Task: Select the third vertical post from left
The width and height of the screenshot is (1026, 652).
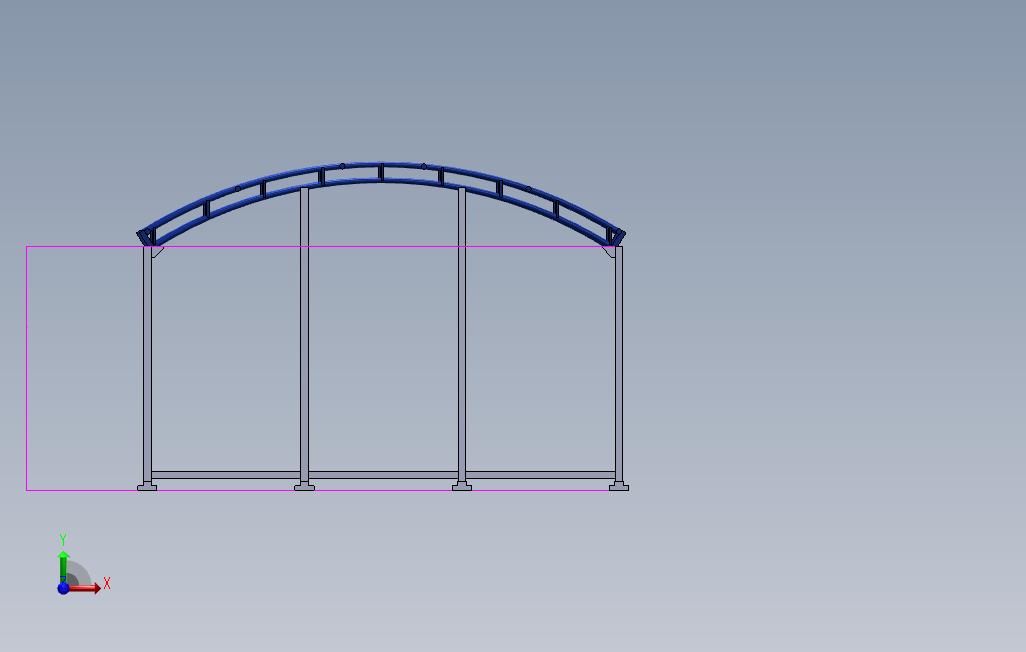Action: [x=461, y=335]
